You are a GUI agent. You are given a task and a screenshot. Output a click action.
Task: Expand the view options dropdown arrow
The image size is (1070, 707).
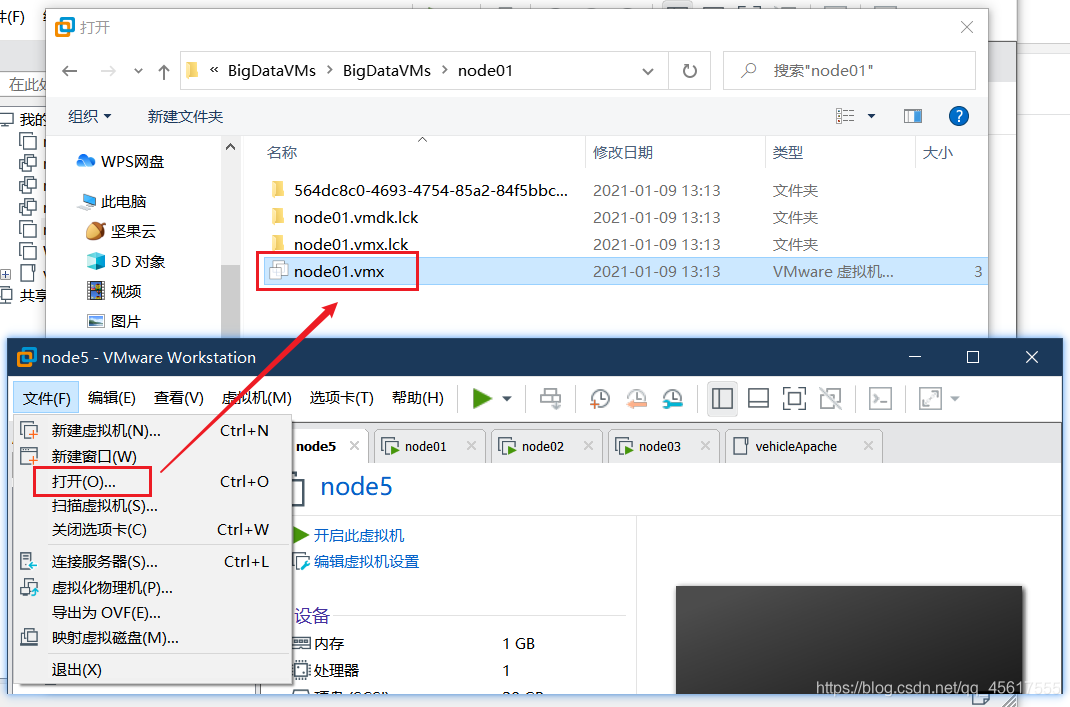click(x=871, y=117)
